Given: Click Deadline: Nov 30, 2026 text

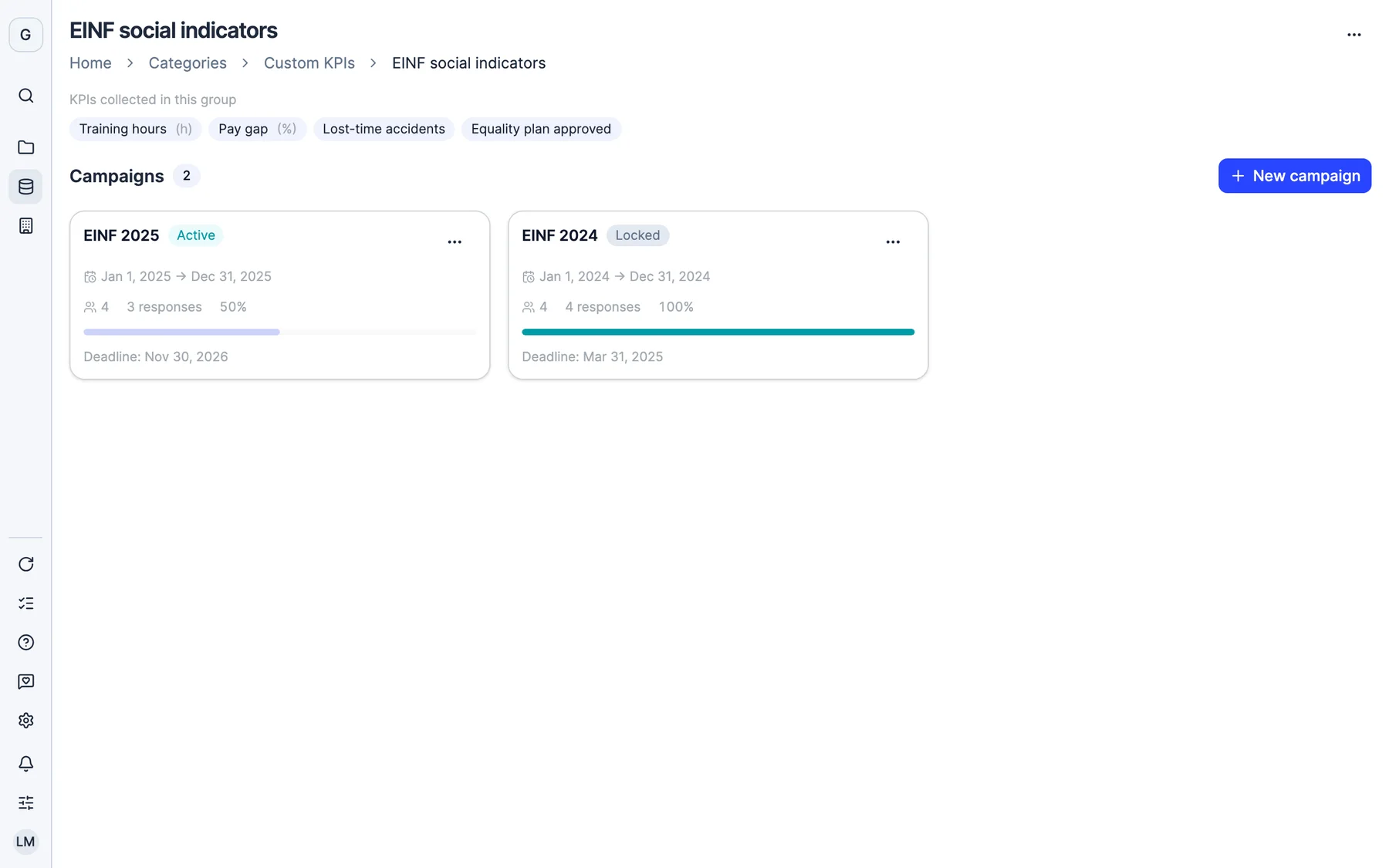Looking at the screenshot, I should click(156, 356).
